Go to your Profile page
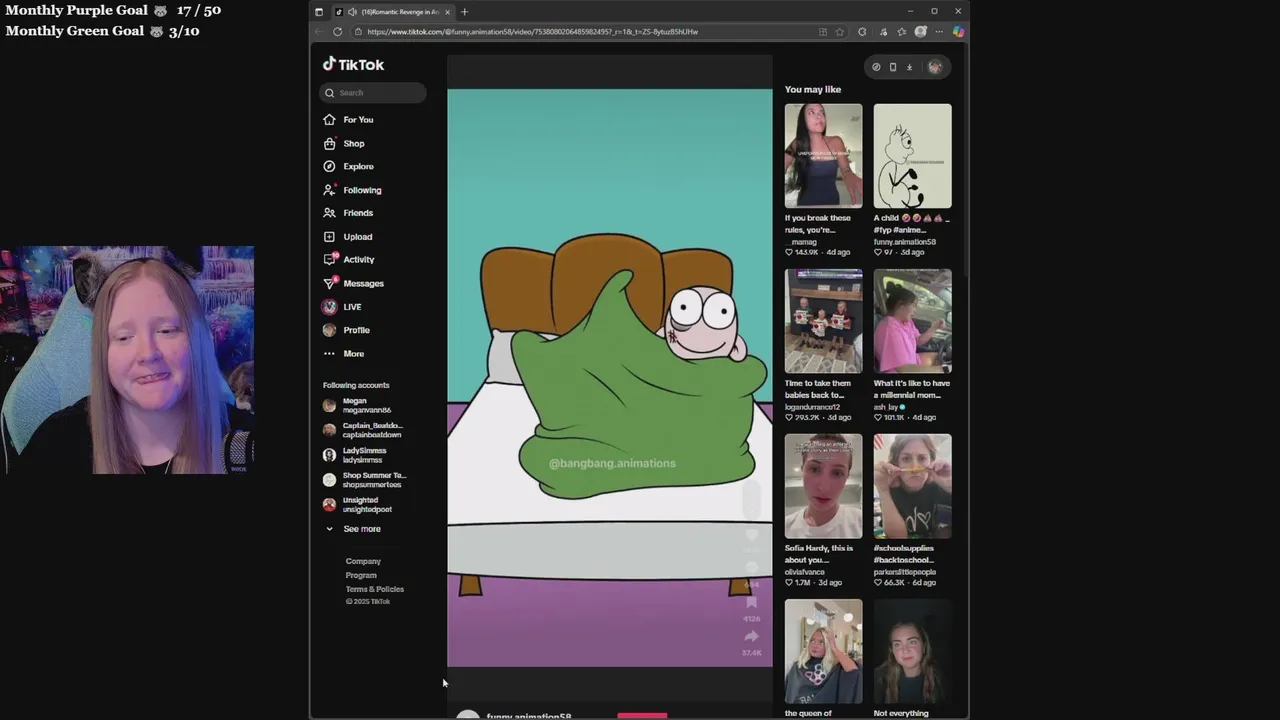The width and height of the screenshot is (1280, 720). coord(347,330)
